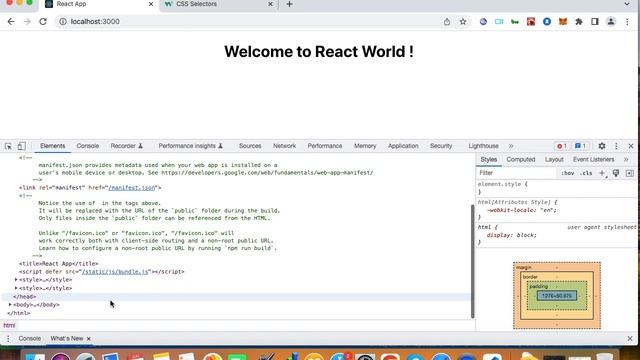Follow the /static/js/bundle.js link
Image resolution: width=640 pixels, height=360 pixels.
click(x=115, y=271)
